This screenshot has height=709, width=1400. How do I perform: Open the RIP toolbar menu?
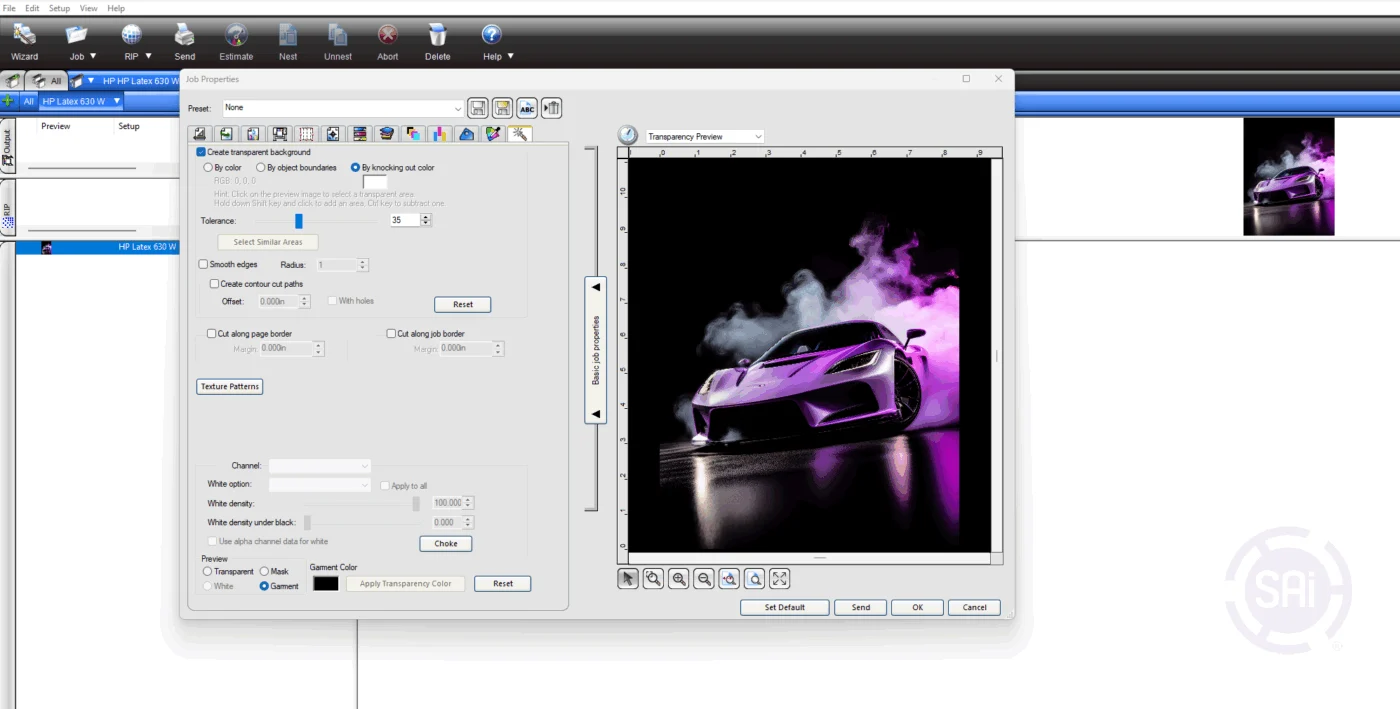click(x=136, y=42)
